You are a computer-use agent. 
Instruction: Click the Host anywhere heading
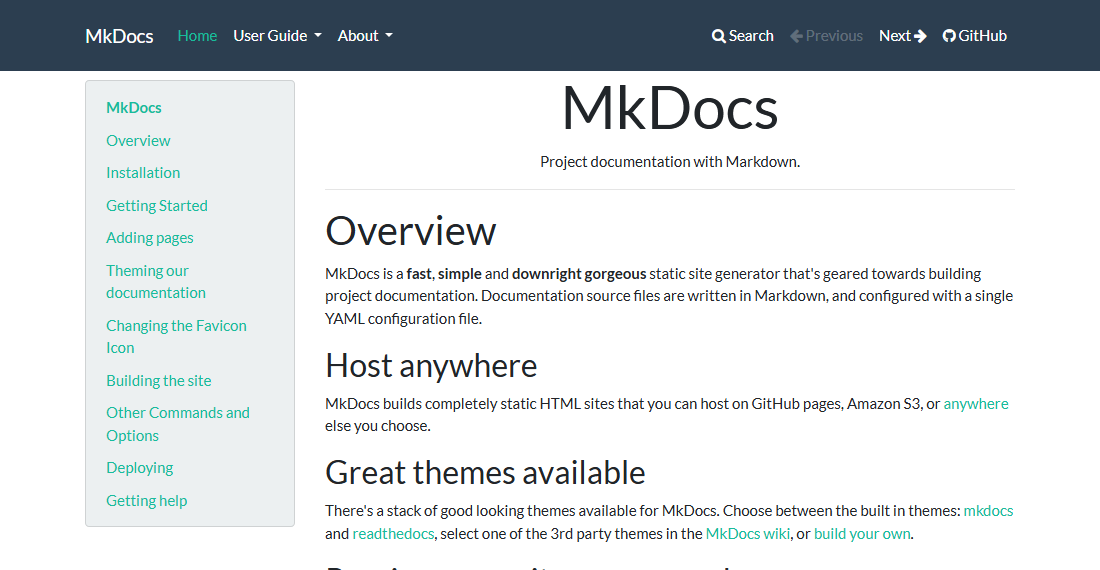pos(431,366)
